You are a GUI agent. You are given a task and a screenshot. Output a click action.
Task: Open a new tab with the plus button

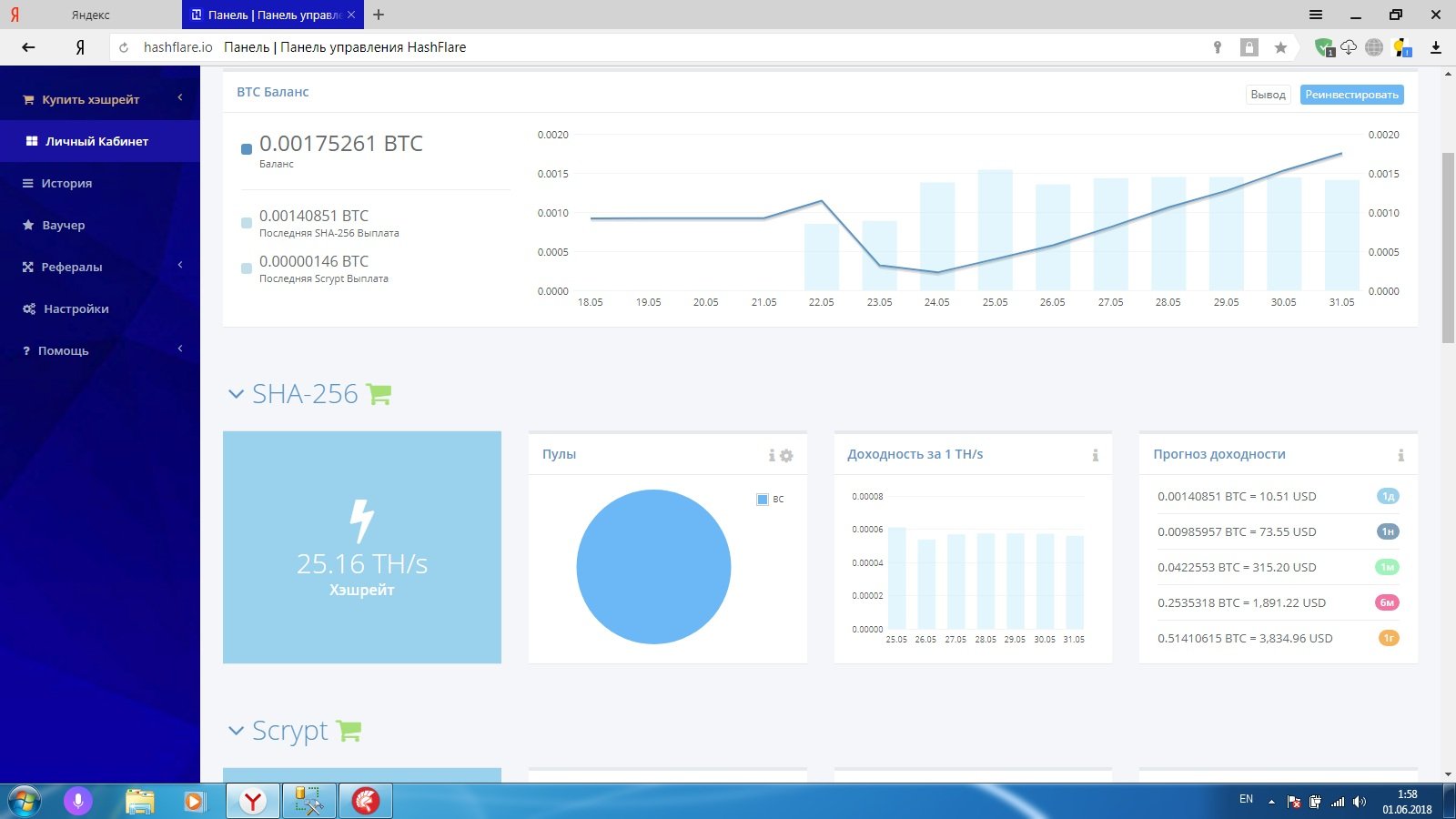[x=379, y=15]
